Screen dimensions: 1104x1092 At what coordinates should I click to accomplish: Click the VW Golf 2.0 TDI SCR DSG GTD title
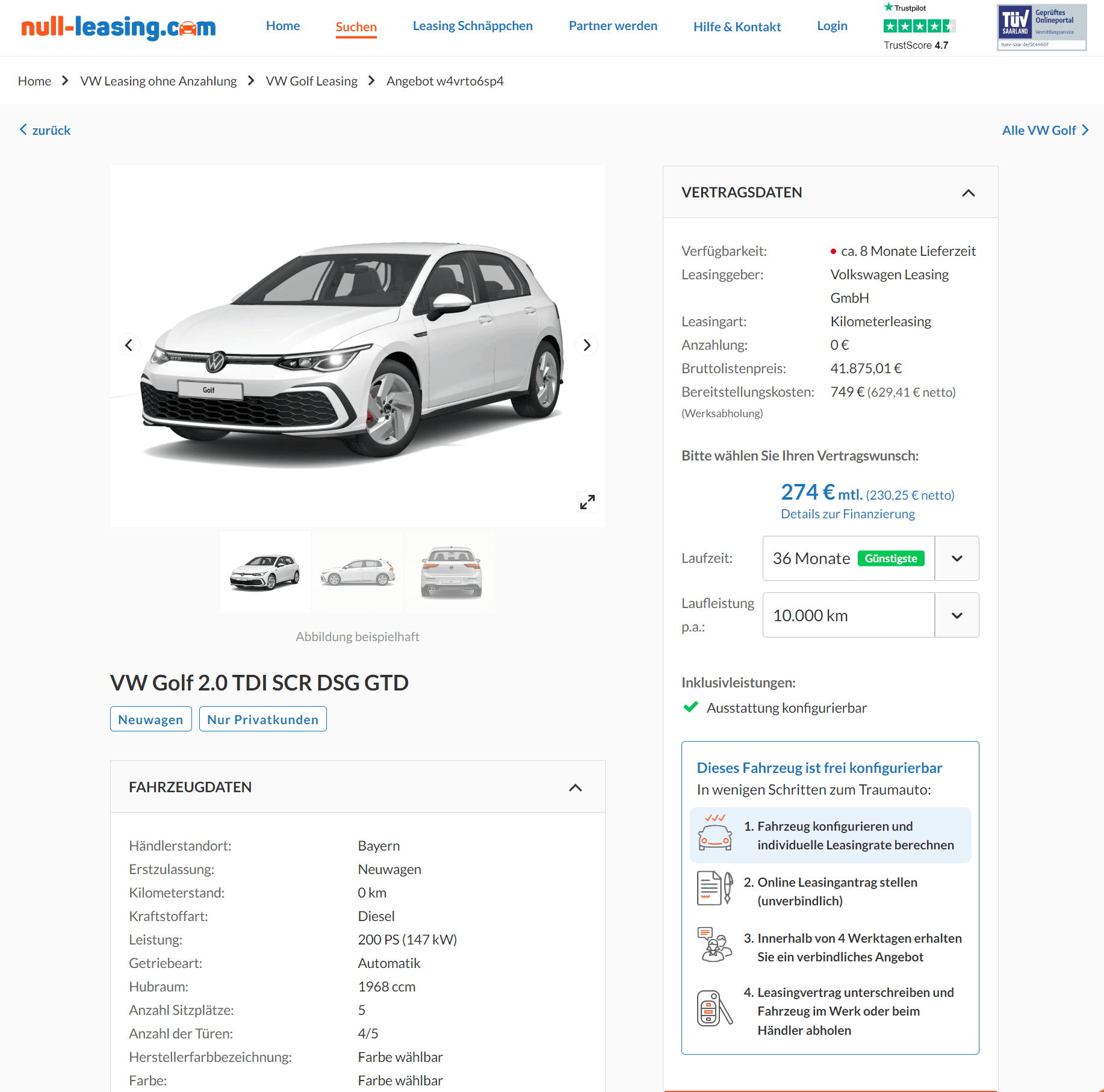point(259,683)
